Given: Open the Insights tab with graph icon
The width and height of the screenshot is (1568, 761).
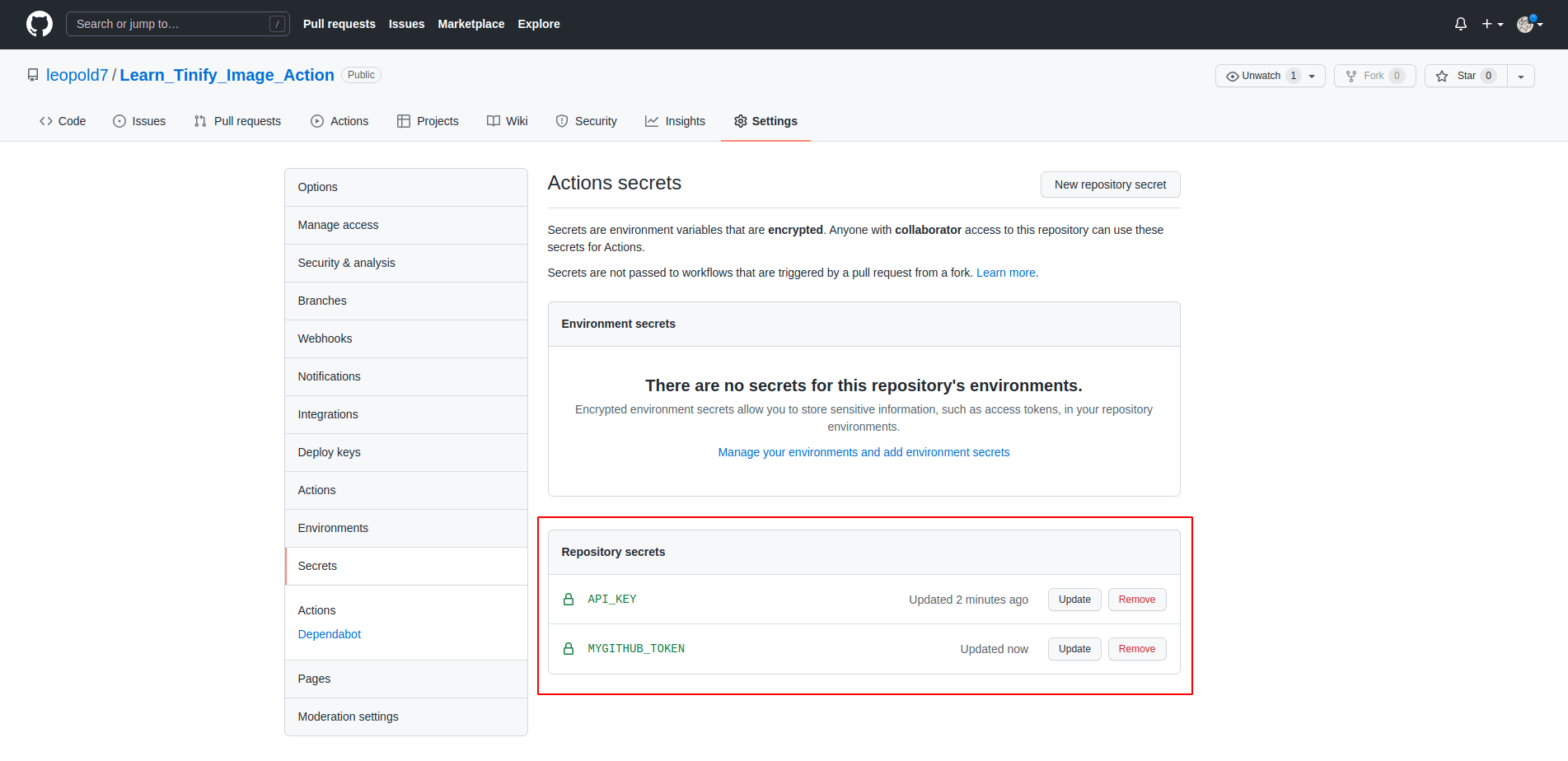Looking at the screenshot, I should [675, 121].
